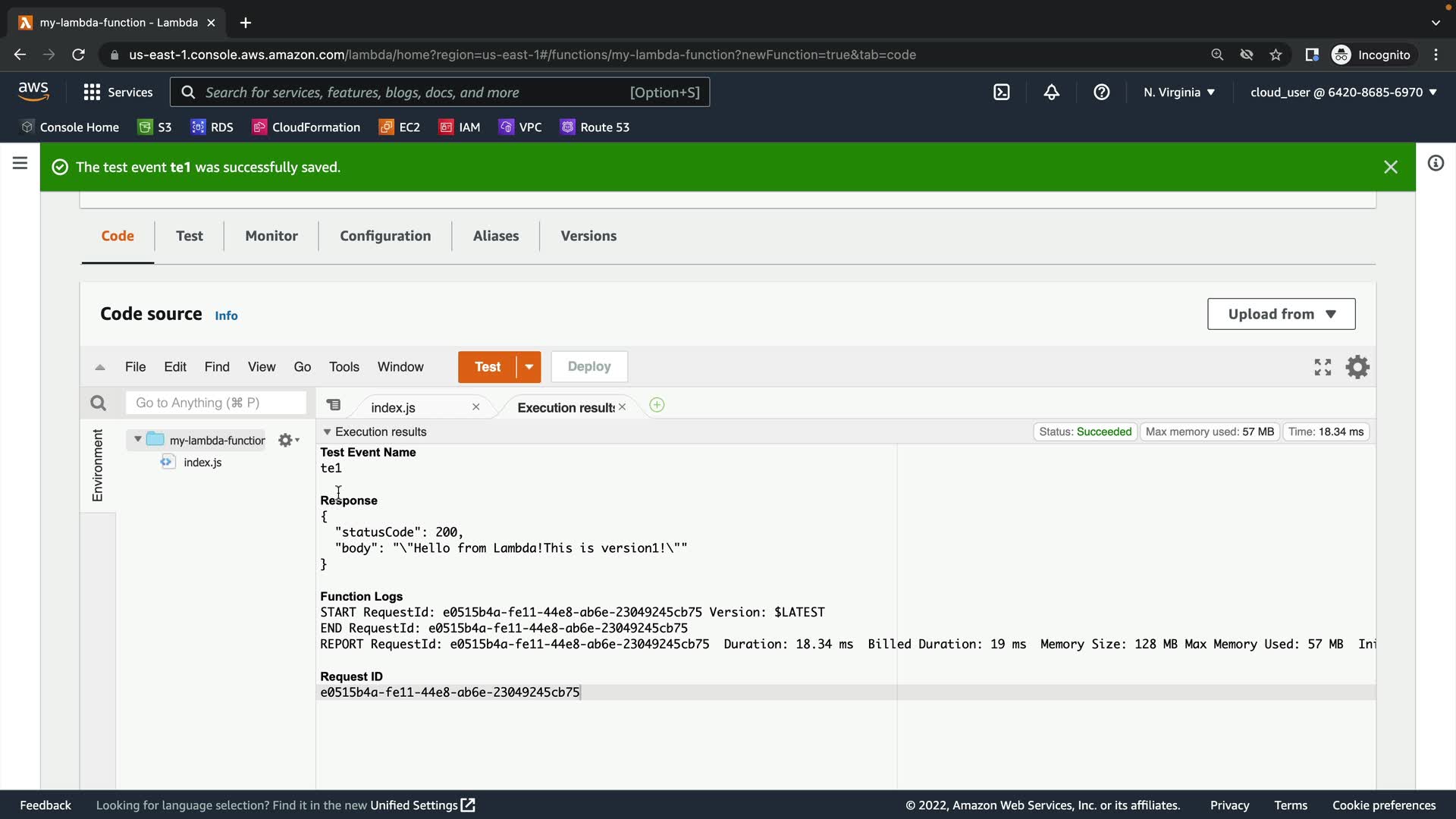Open AWS CloudShell icon
Viewport: 1456px width, 819px height.
[1002, 92]
